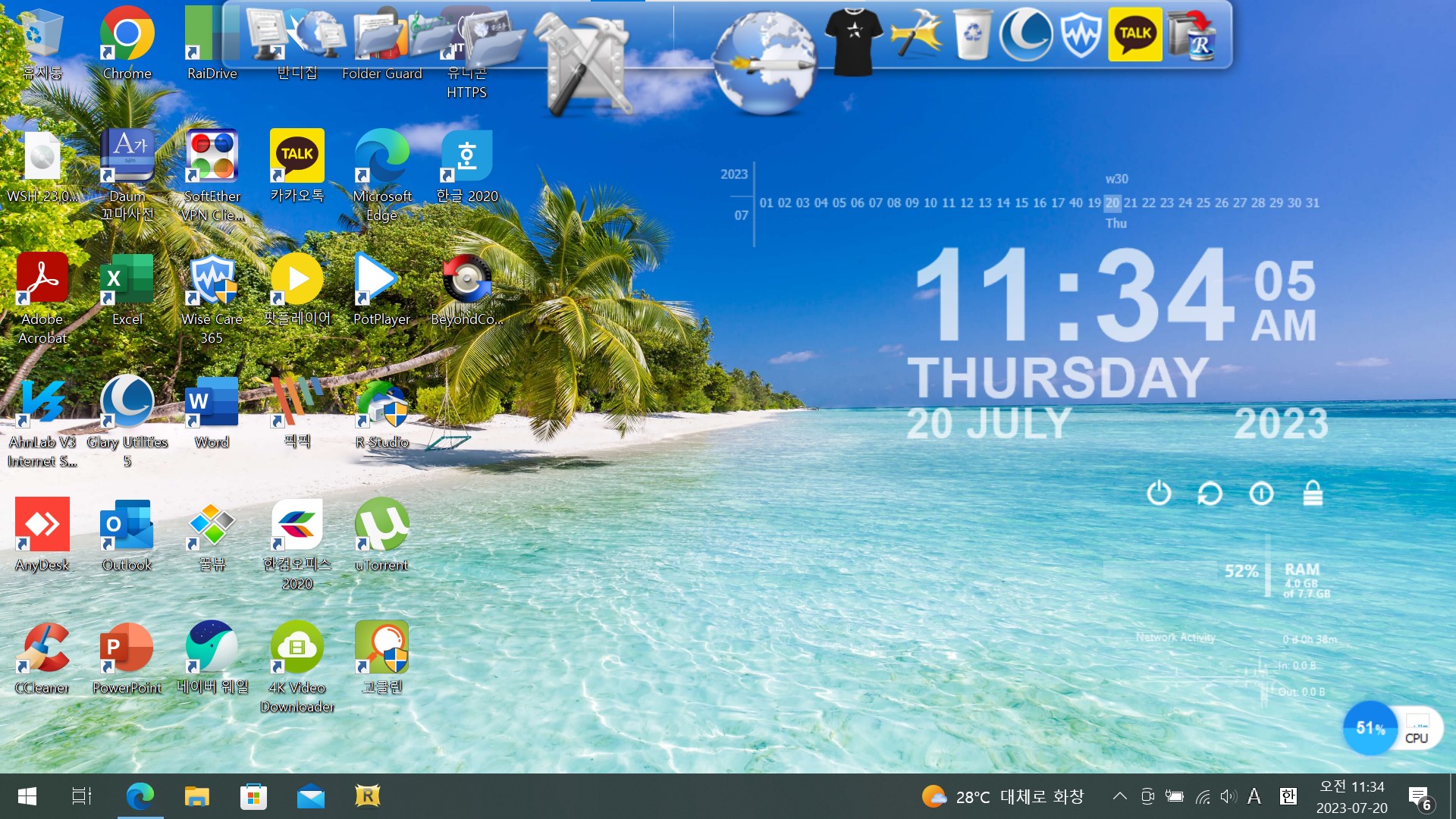The height and width of the screenshot is (819, 1456).
Task: Expand the hidden system tray icons
Action: coord(1119,796)
